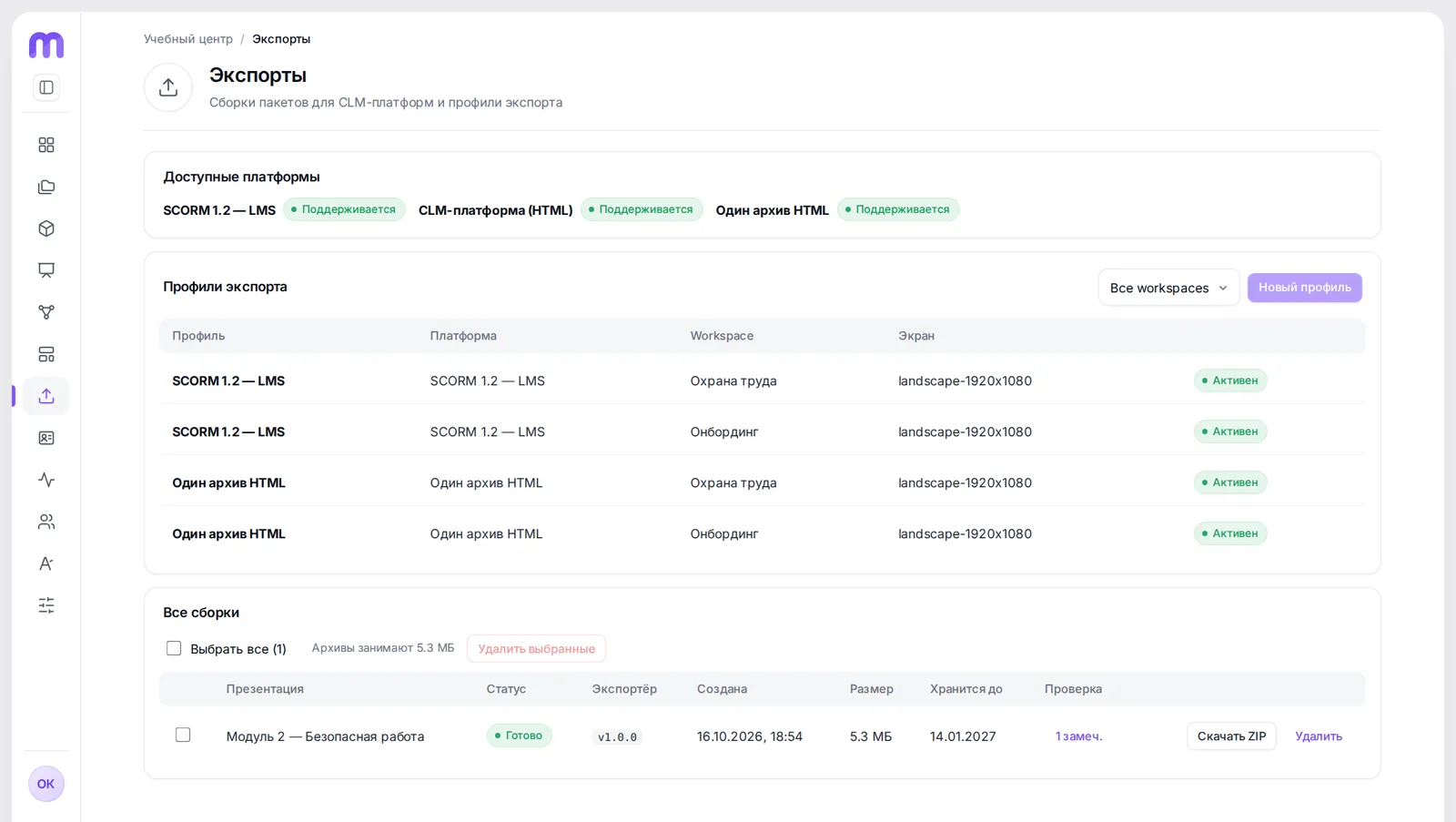Image resolution: width=1456 pixels, height=822 pixels.
Task: Tick the checkbox for Модуль 2 build
Action: [183, 735]
